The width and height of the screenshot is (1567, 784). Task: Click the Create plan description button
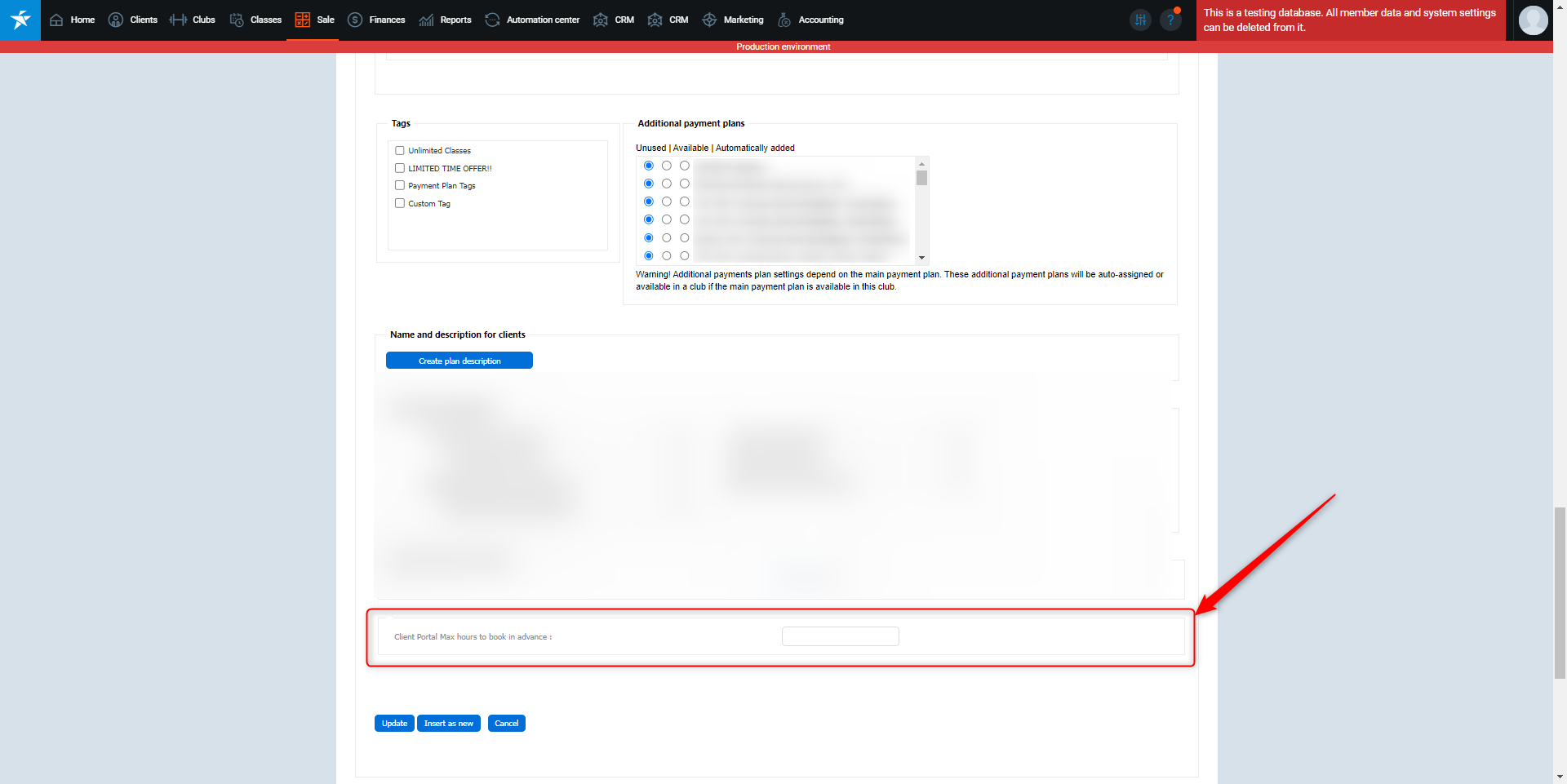click(459, 361)
